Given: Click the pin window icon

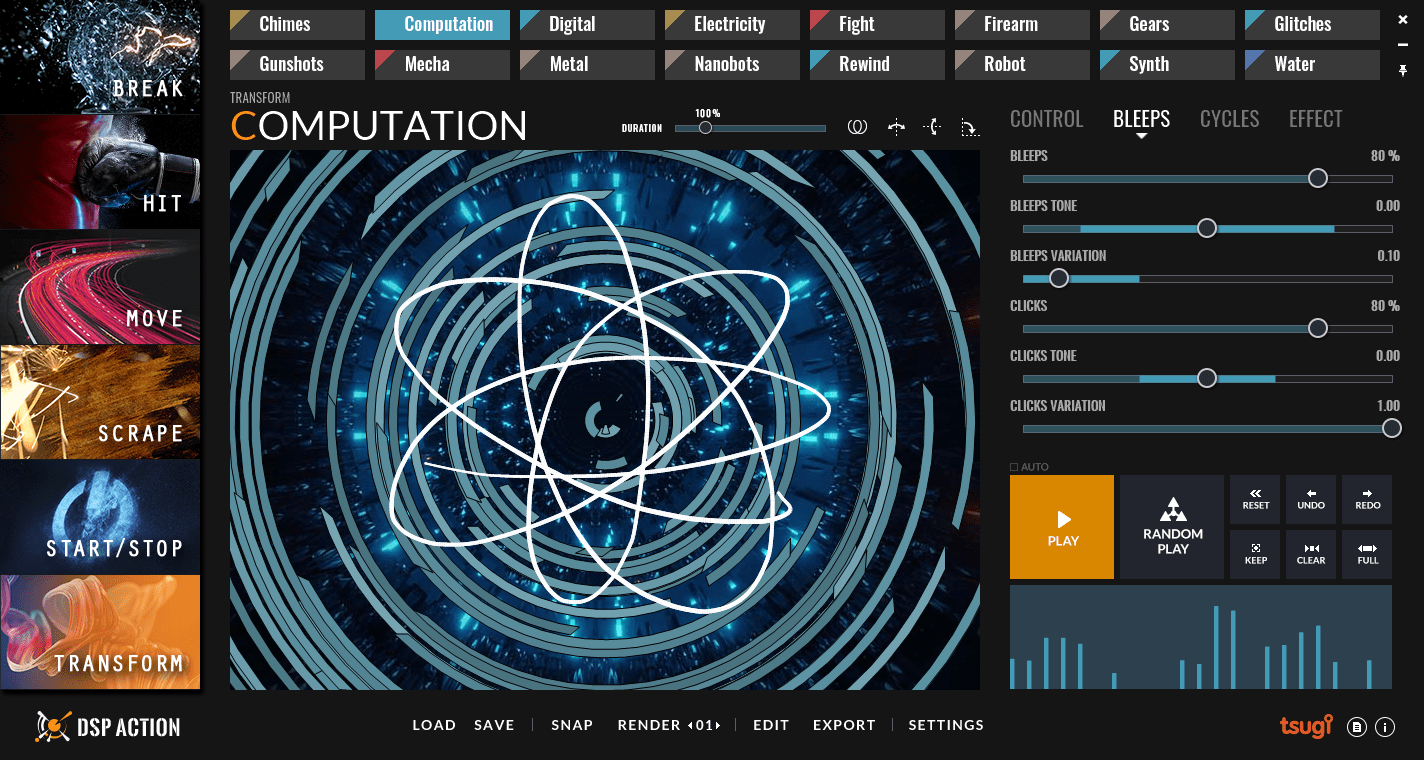Looking at the screenshot, I should click(x=1403, y=70).
